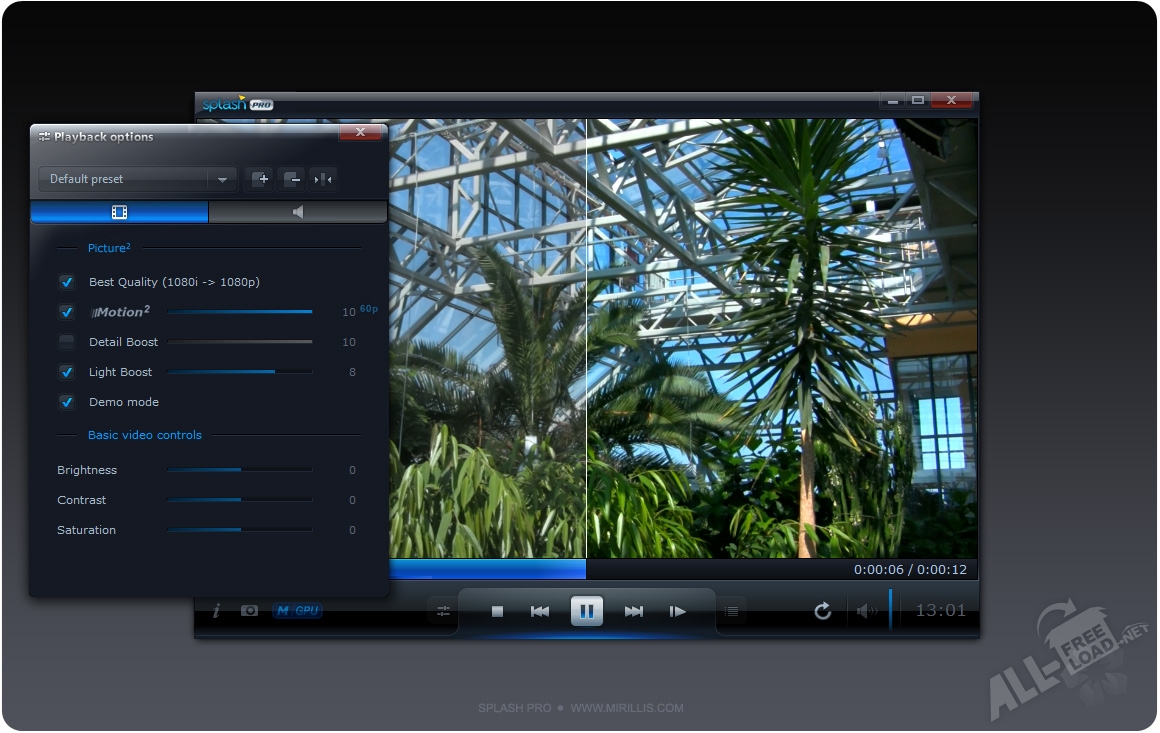Switch to the audio options tab
This screenshot has height=733, width=1160.
pos(297,212)
